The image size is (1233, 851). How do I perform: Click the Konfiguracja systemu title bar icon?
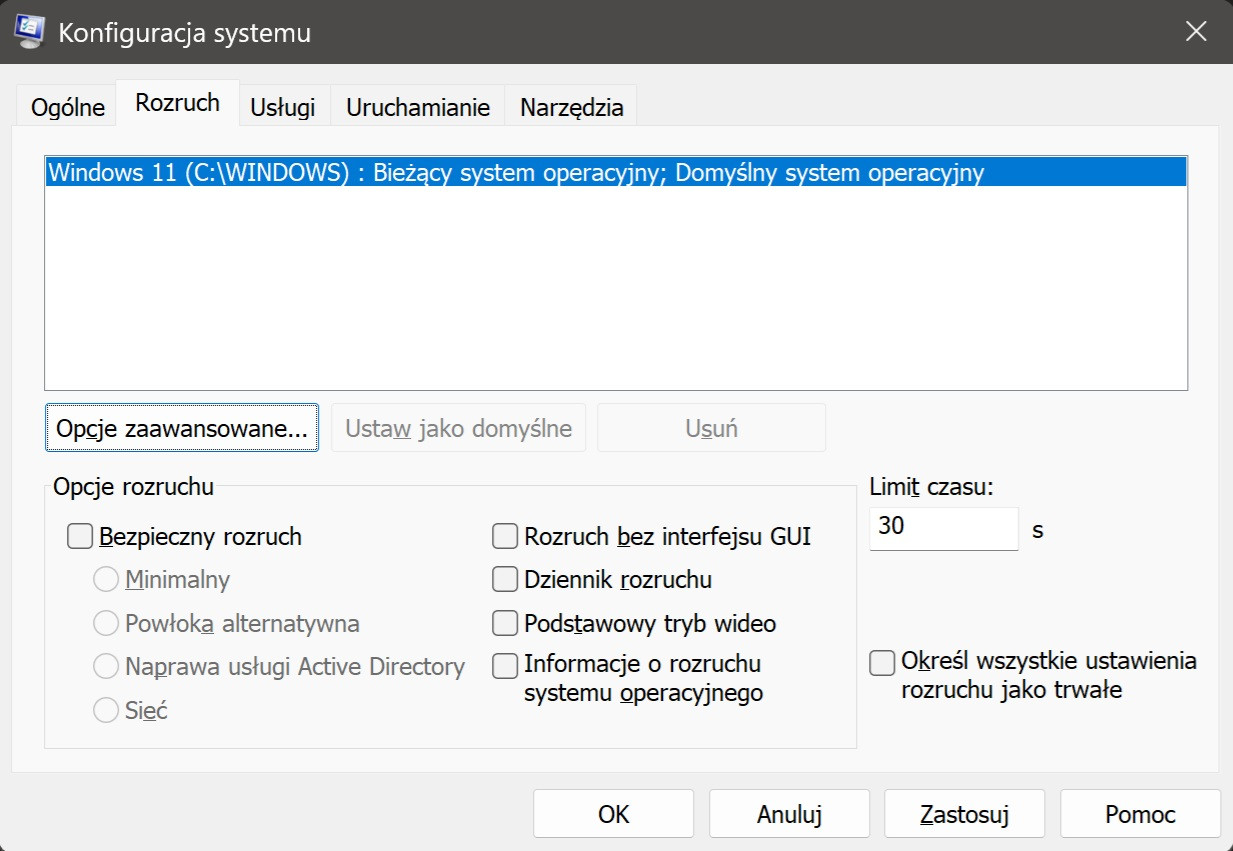(x=30, y=32)
